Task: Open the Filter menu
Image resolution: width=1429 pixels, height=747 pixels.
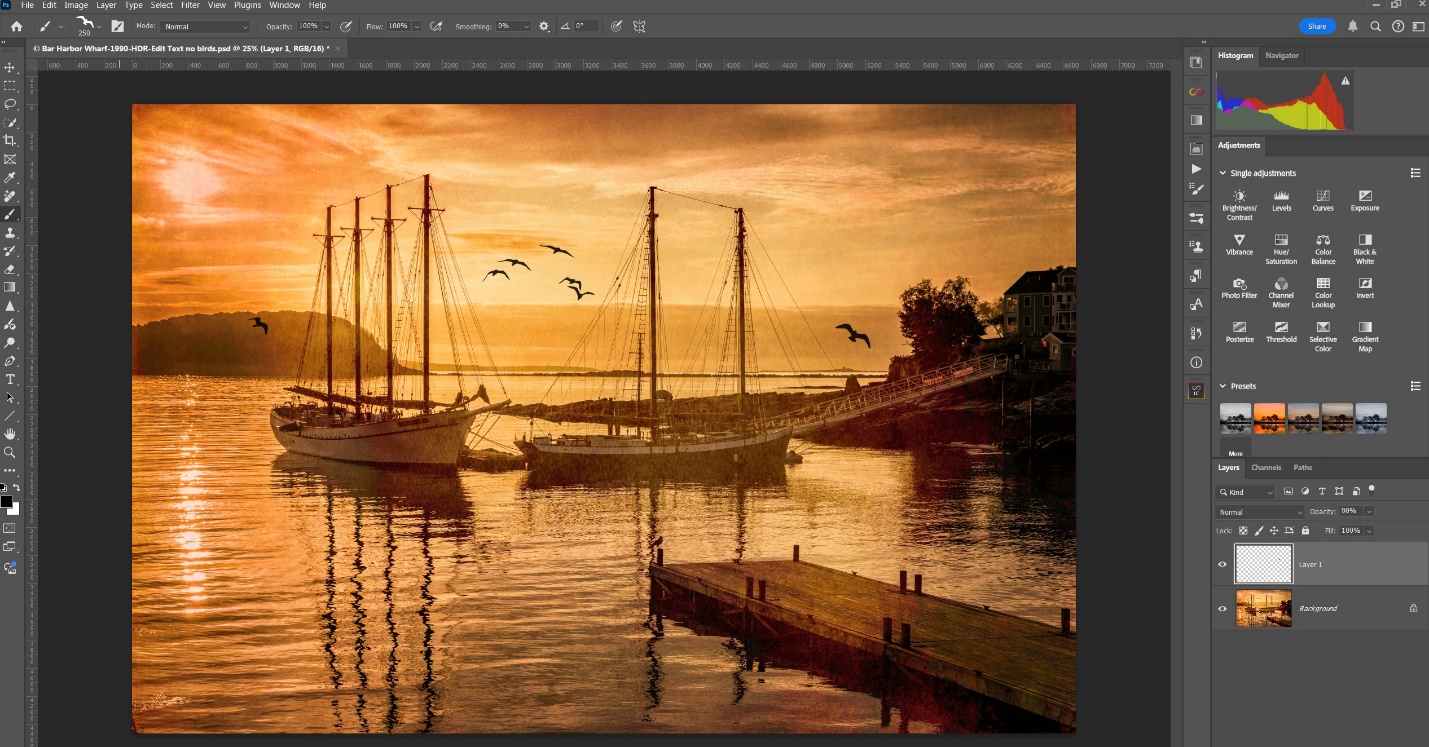Action: (190, 5)
